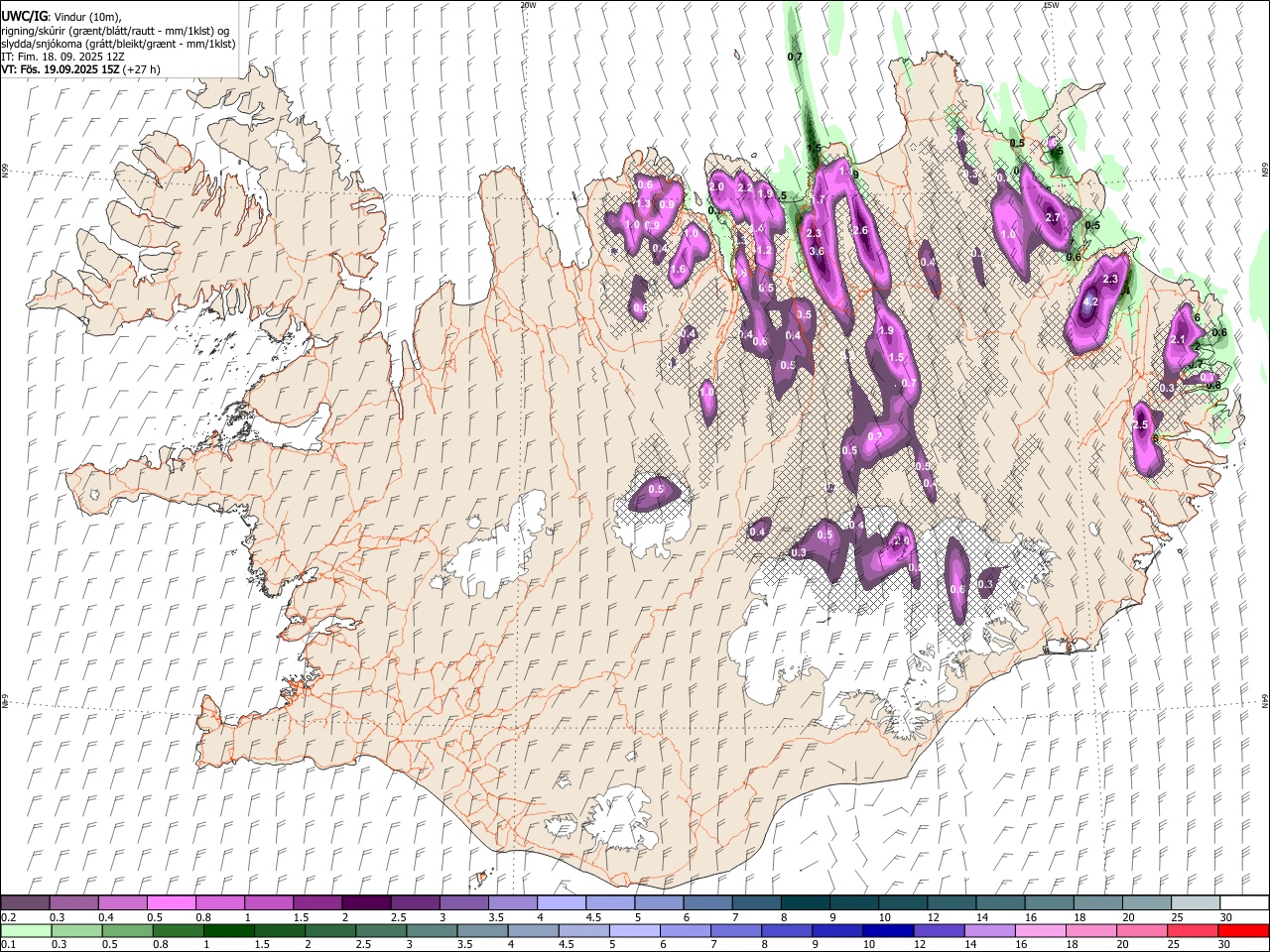
Task: Pick the darkest green swatch above 1 in the bottom legend row
Action: 228,931
